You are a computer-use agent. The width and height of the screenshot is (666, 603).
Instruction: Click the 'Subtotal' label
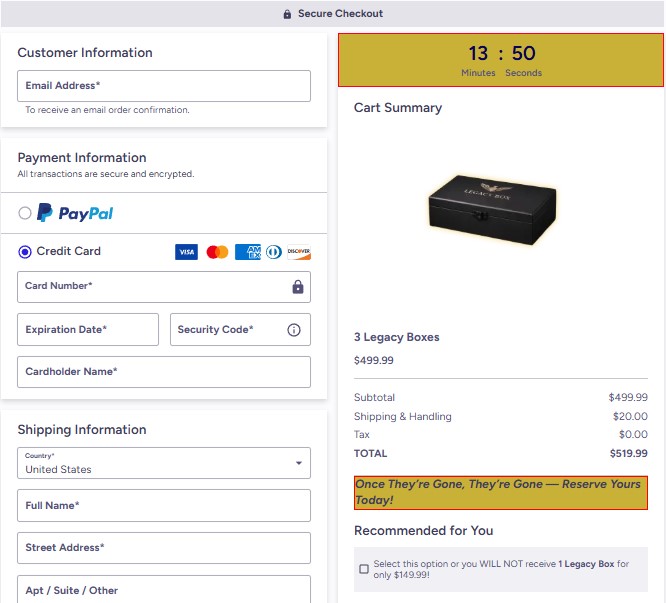[x=374, y=397]
